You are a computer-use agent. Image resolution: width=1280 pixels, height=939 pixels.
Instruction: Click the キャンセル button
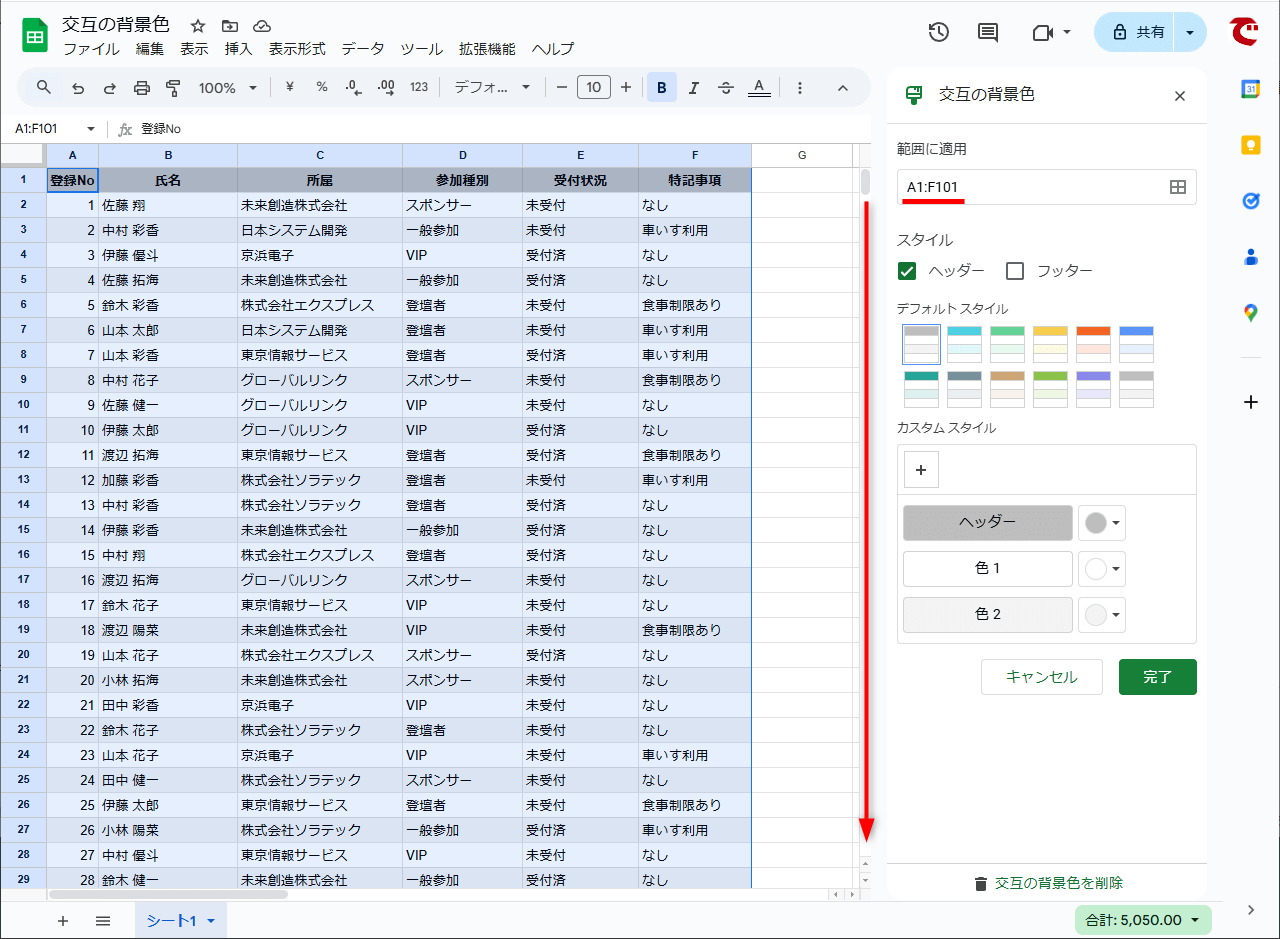click(x=1041, y=677)
